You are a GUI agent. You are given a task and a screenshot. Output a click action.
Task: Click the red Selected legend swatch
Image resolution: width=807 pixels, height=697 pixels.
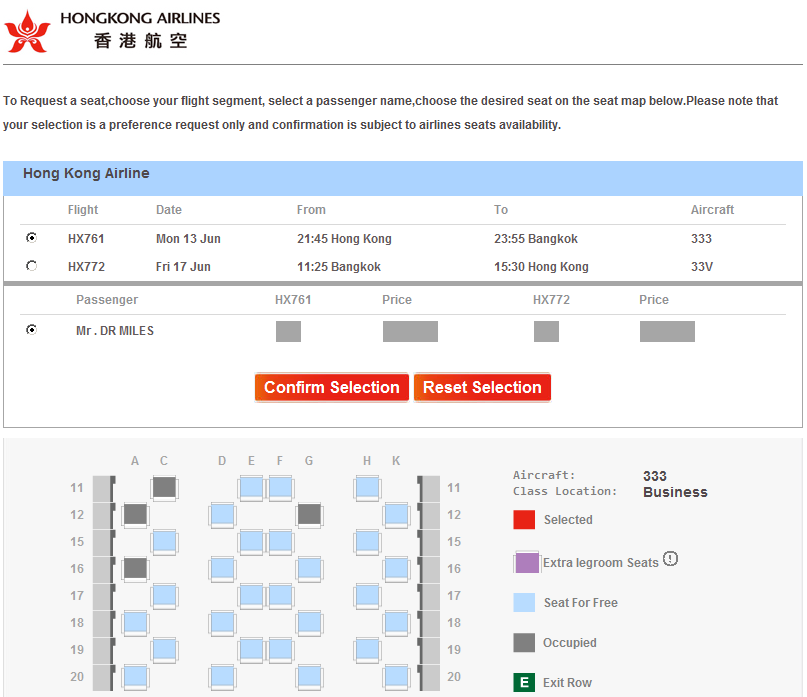(x=524, y=520)
